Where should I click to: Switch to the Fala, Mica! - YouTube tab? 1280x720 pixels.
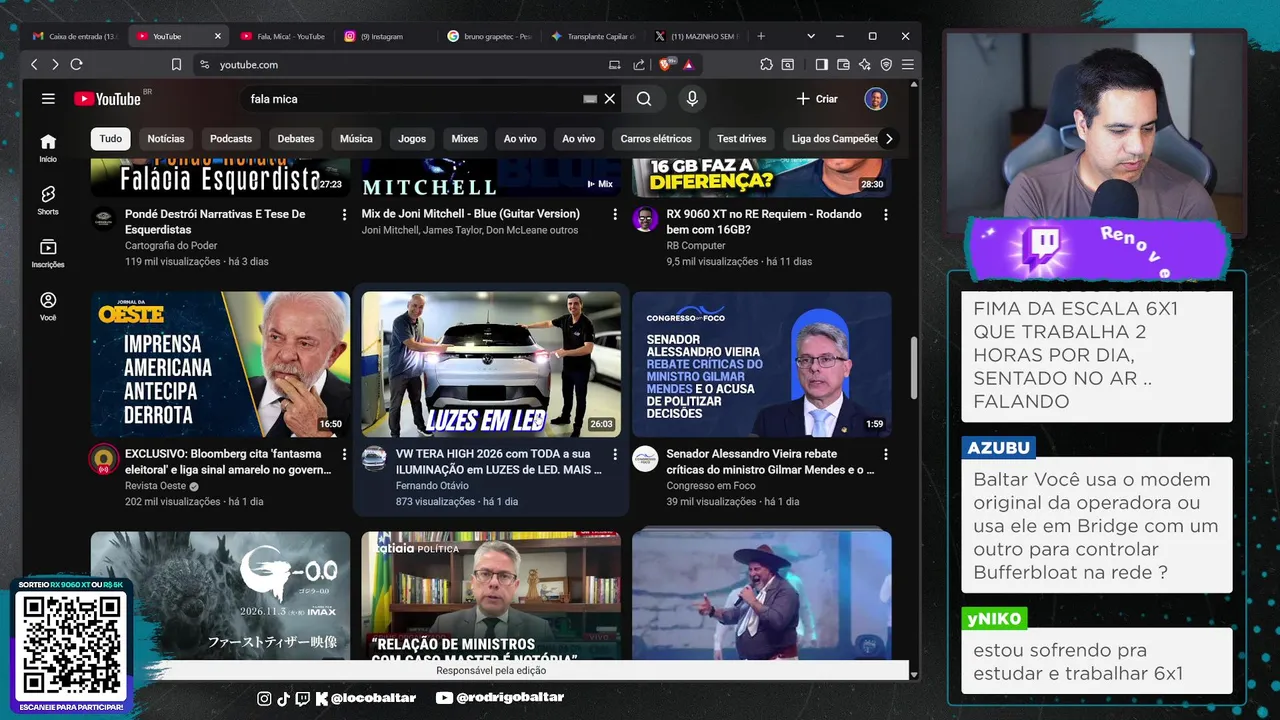283,36
